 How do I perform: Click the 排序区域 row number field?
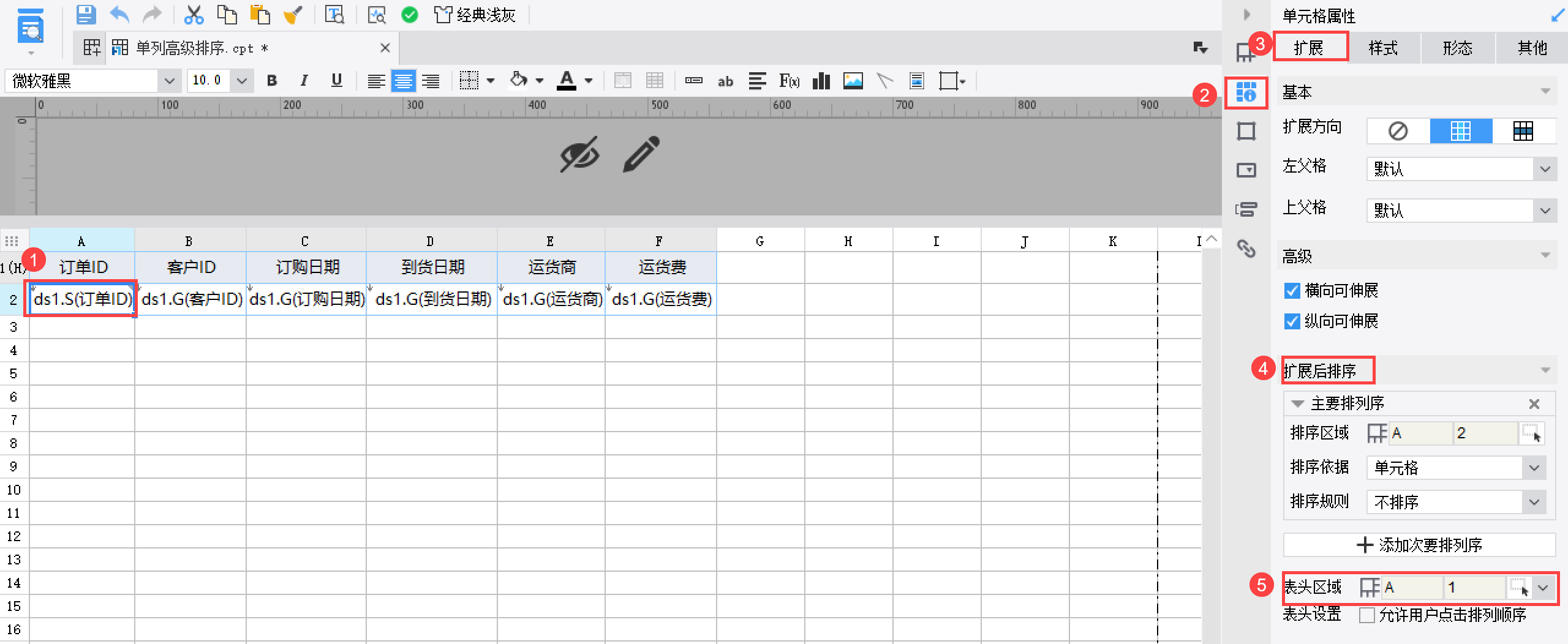(1485, 433)
